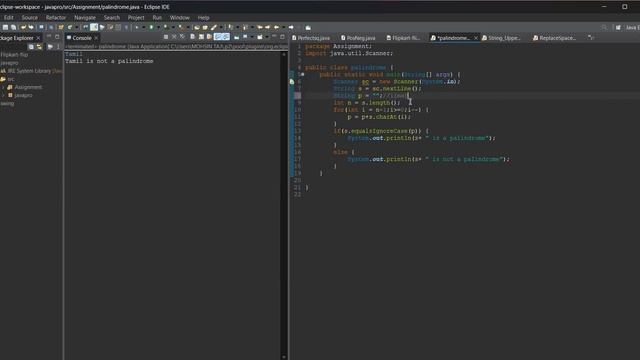The image size is (640, 360).
Task: Select the Flipkart-flip project
Action: click(14, 55)
